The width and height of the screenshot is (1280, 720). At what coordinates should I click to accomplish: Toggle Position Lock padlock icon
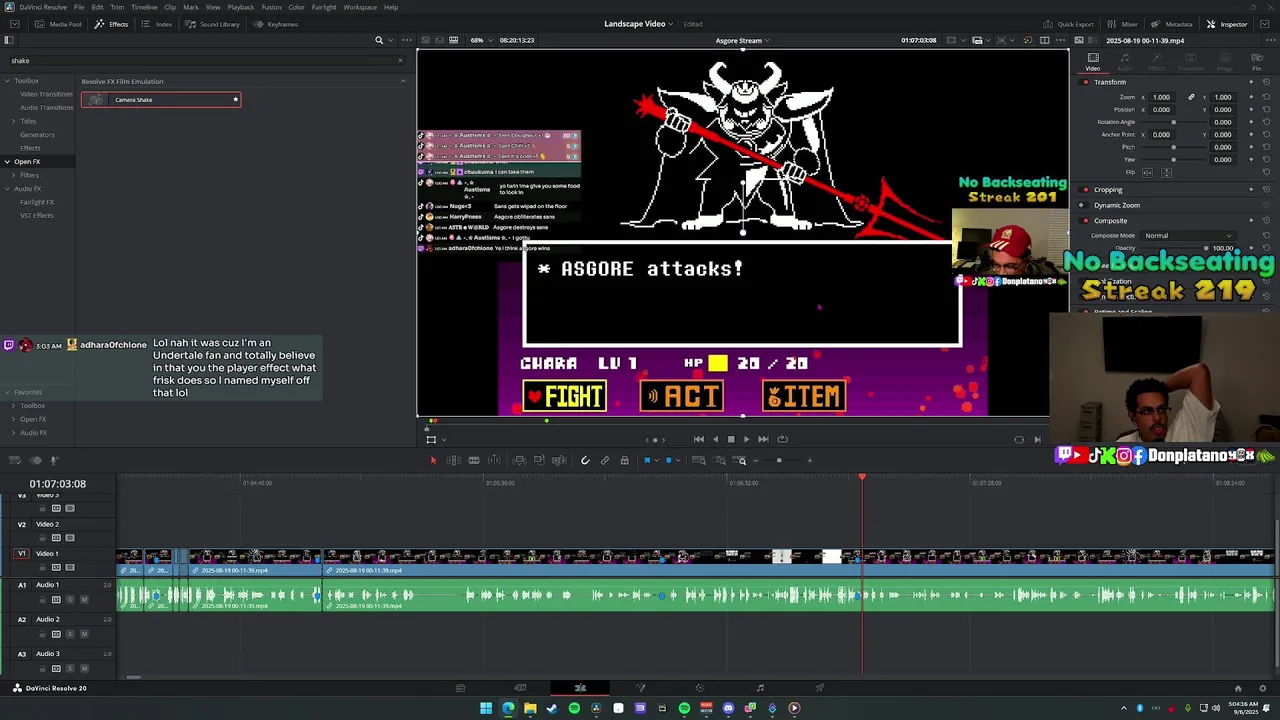tap(625, 460)
